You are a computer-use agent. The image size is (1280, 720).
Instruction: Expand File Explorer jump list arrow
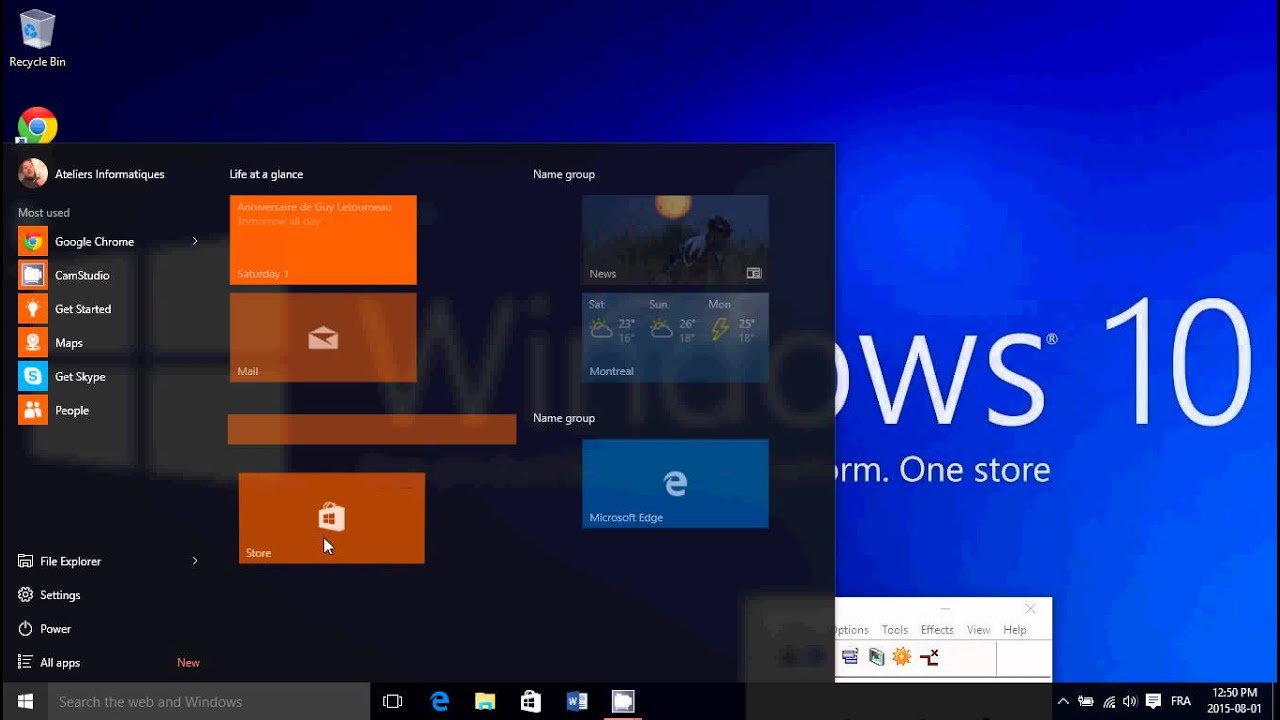coord(195,561)
